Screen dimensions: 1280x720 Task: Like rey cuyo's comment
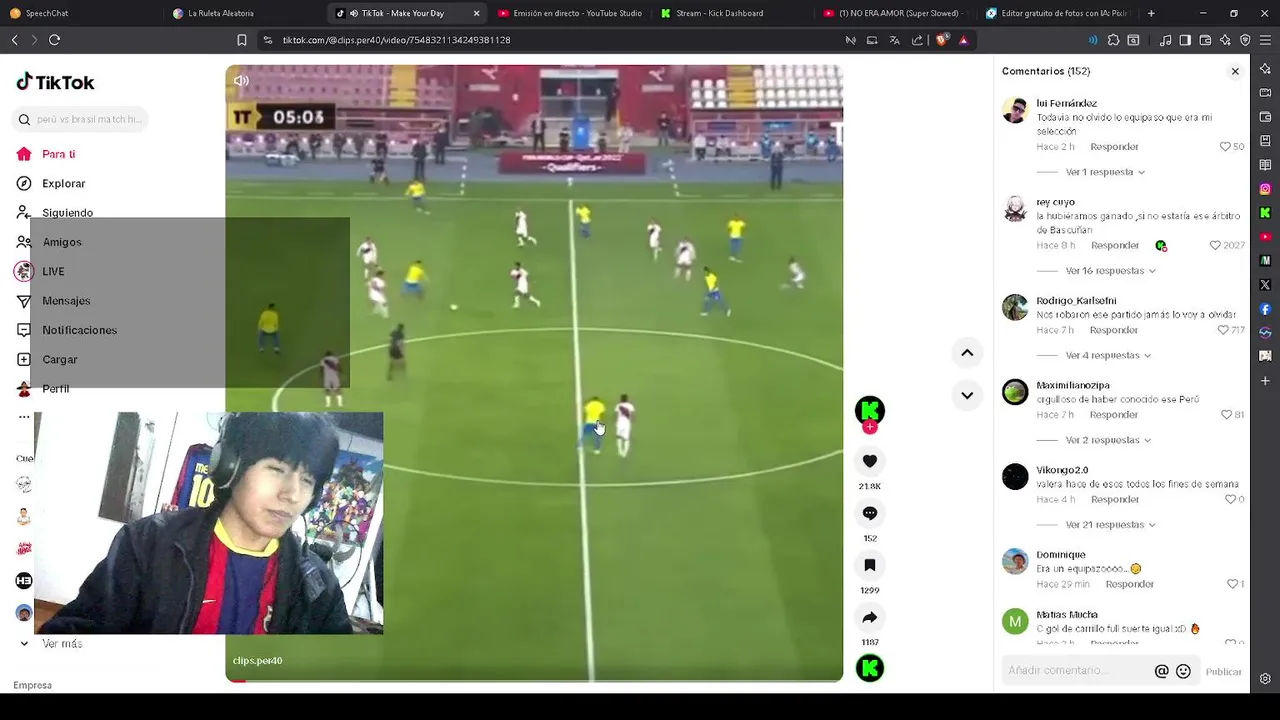pos(1215,245)
